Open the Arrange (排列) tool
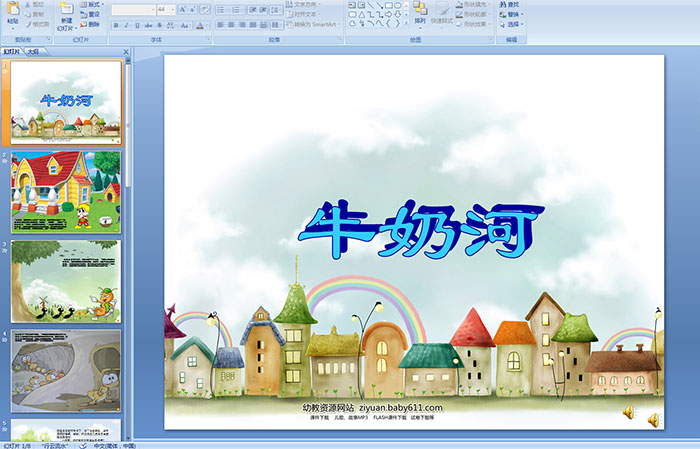The image size is (700, 449). tap(420, 13)
